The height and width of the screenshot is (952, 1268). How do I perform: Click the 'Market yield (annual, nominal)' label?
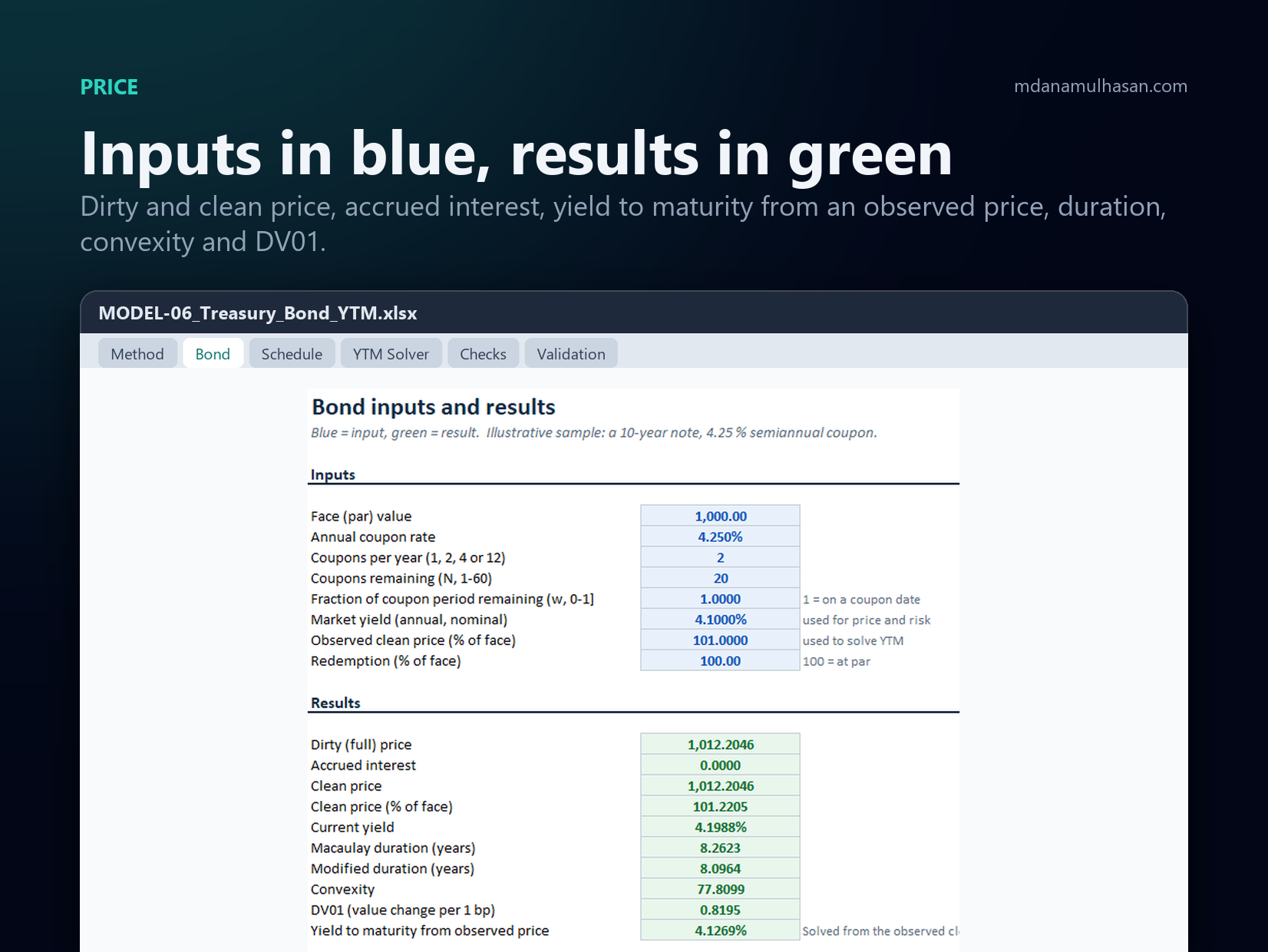pyautogui.click(x=409, y=620)
